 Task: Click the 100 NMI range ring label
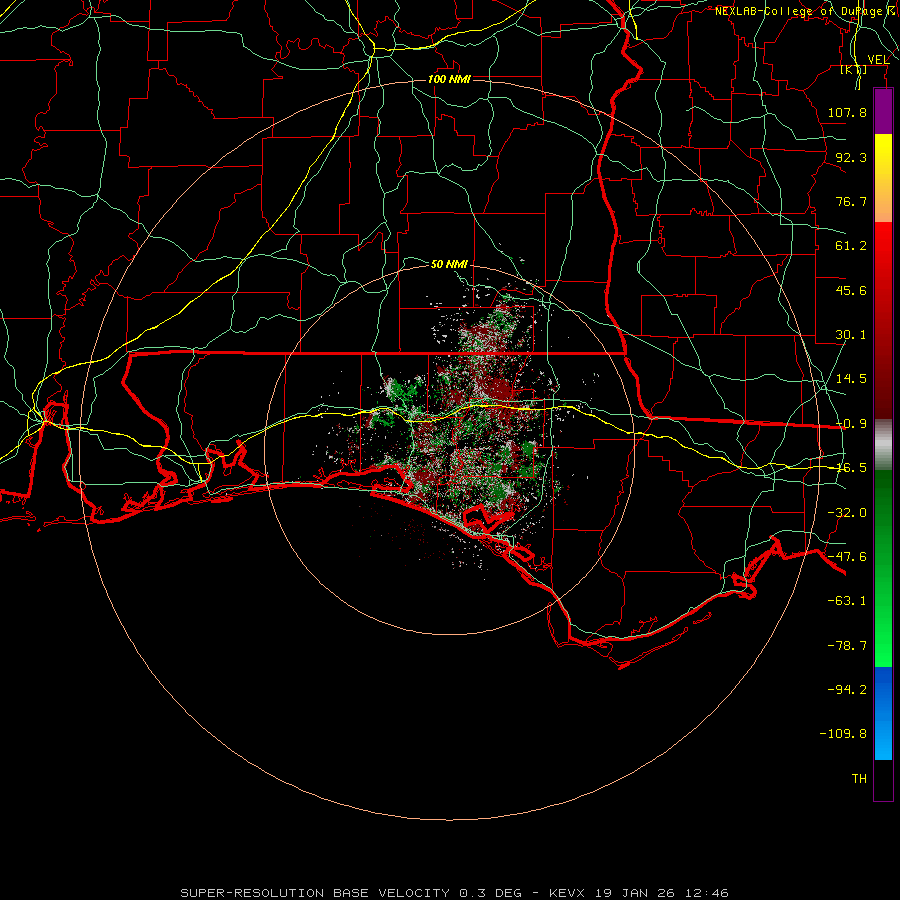[449, 79]
